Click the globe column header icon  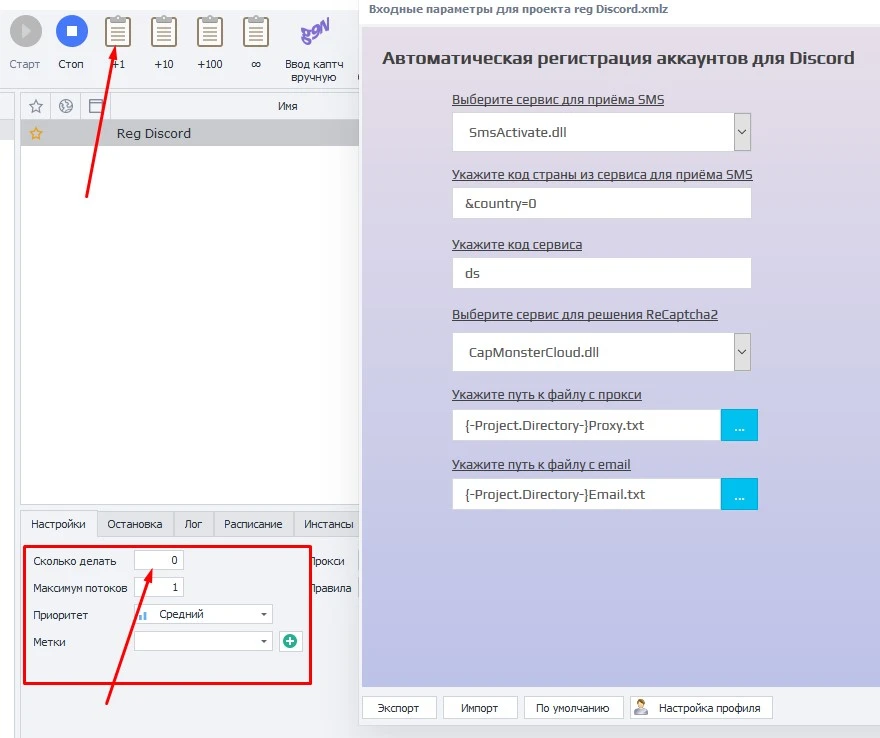pyautogui.click(x=66, y=106)
